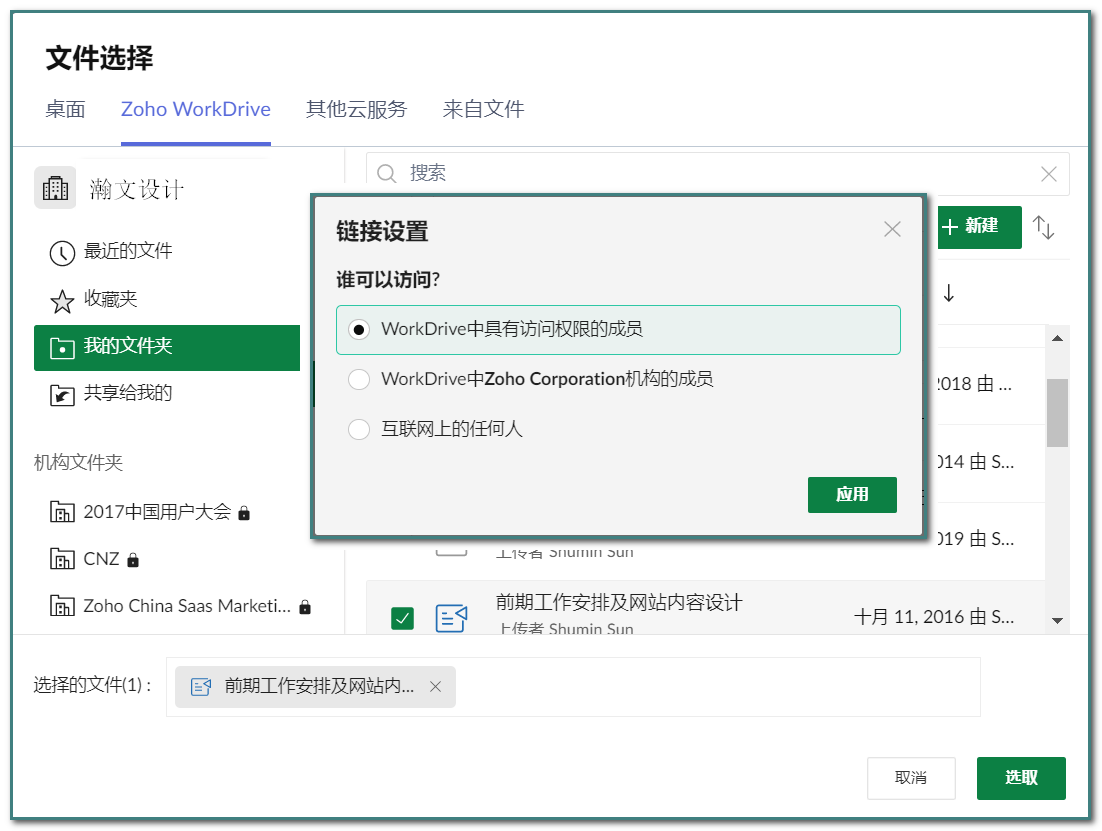Viewport: 1102px width, 831px height.
Task: Click the sort order arrows icon
Action: pyautogui.click(x=1044, y=228)
